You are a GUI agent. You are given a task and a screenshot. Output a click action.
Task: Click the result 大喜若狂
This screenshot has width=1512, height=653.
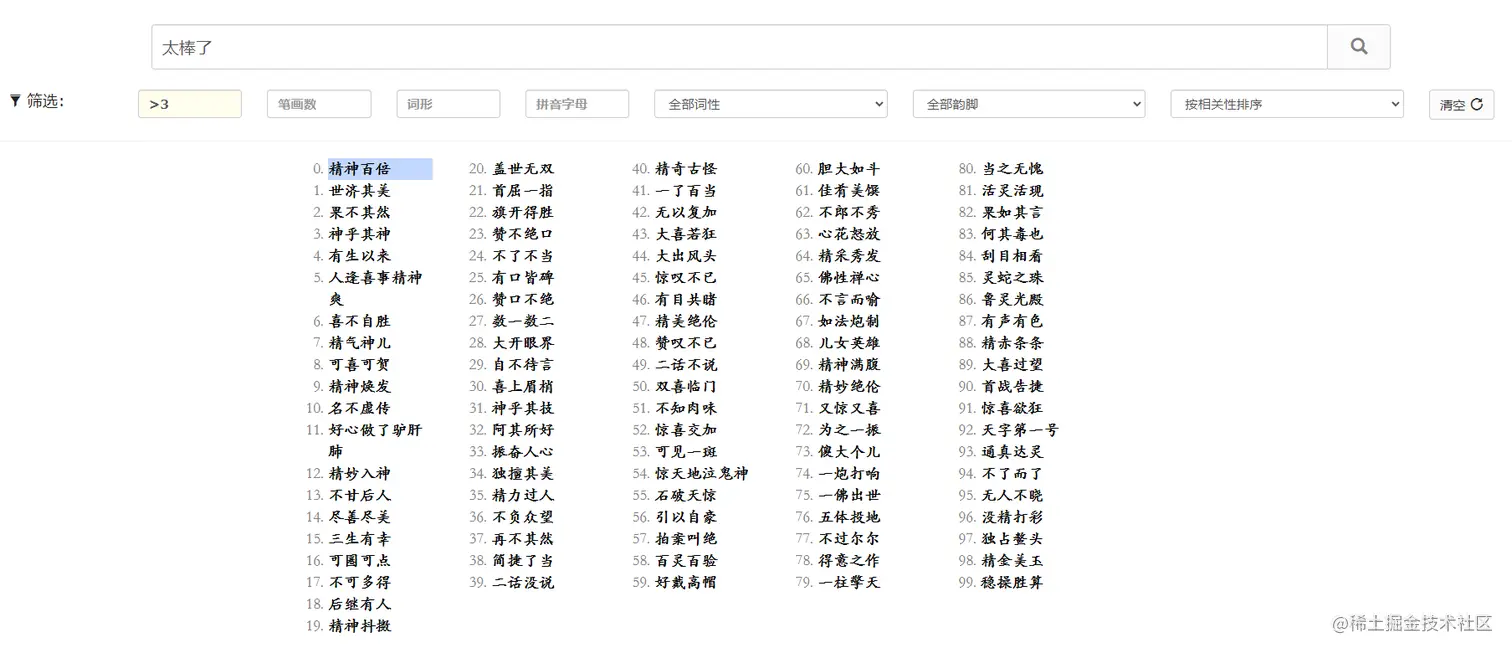tap(686, 234)
